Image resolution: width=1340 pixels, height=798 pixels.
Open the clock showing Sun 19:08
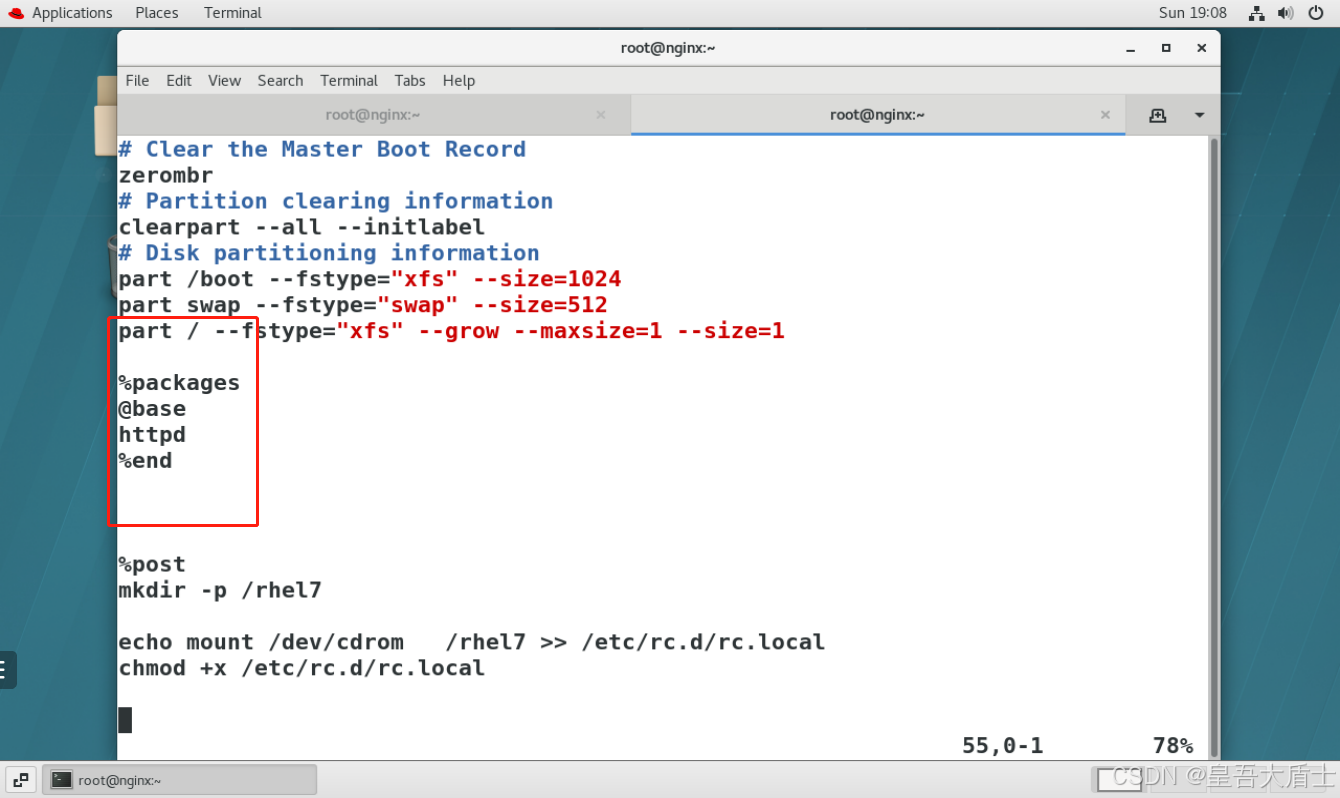[1192, 13]
